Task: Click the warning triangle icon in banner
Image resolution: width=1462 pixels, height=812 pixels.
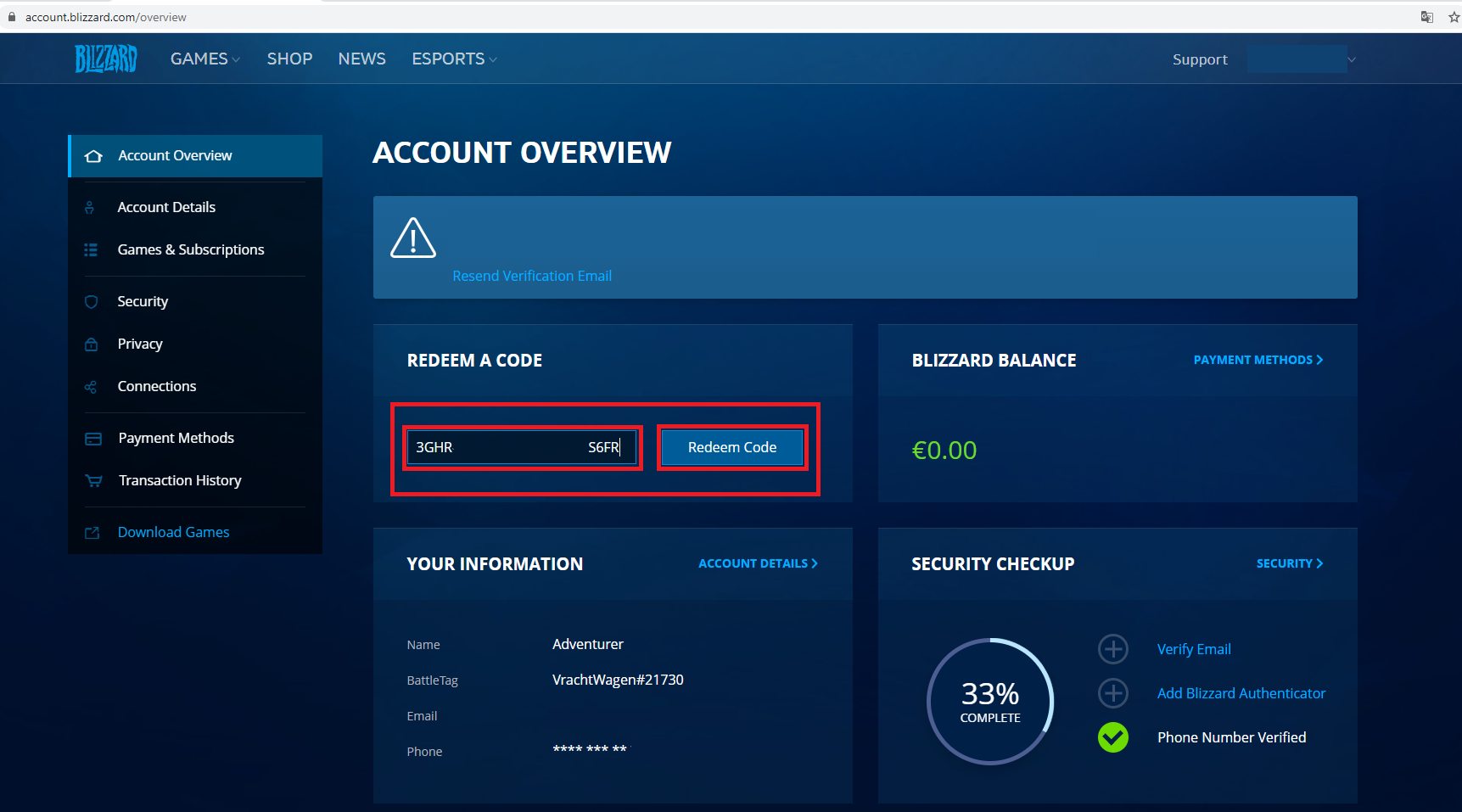Action: (413, 238)
